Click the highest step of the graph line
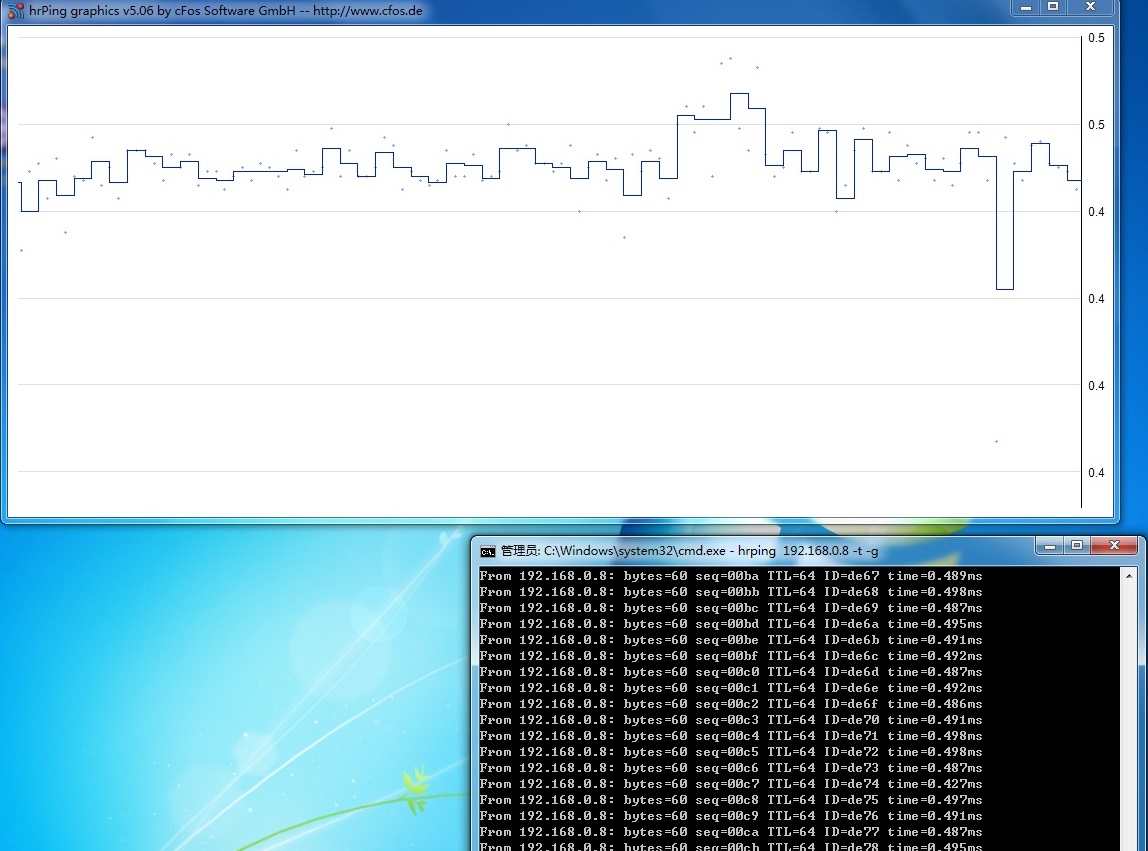Image resolution: width=1148 pixels, height=851 pixels. point(739,94)
